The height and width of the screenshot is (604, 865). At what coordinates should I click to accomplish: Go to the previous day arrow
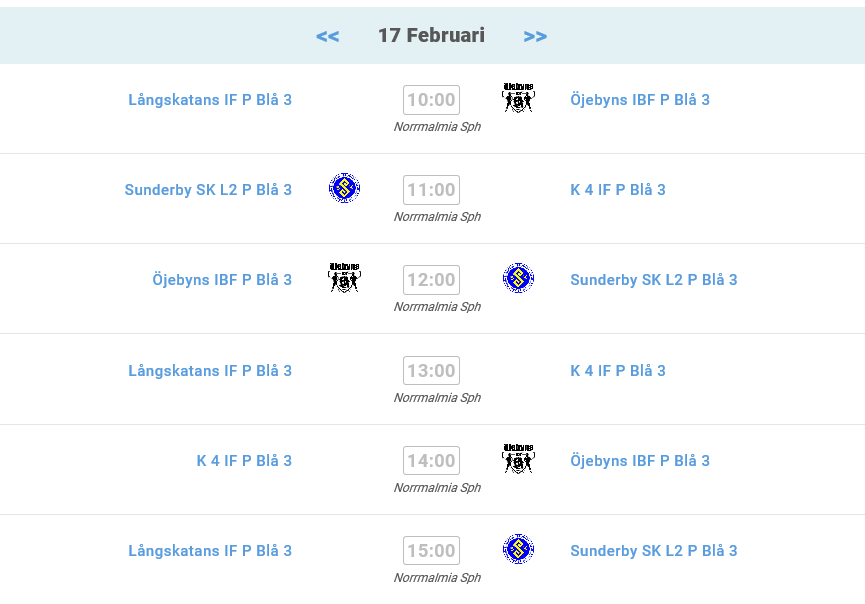(x=327, y=36)
